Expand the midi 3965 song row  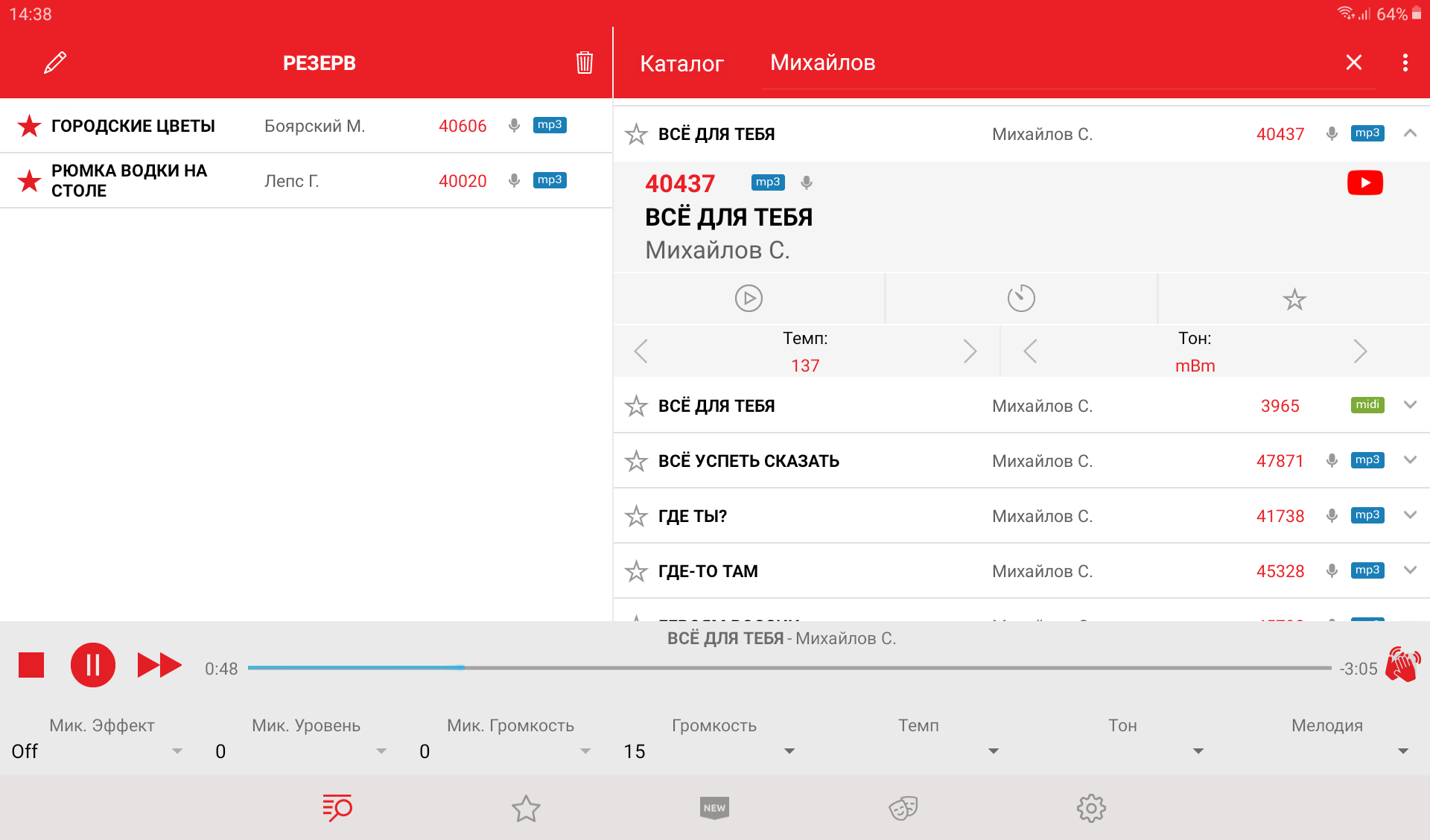click(1410, 405)
